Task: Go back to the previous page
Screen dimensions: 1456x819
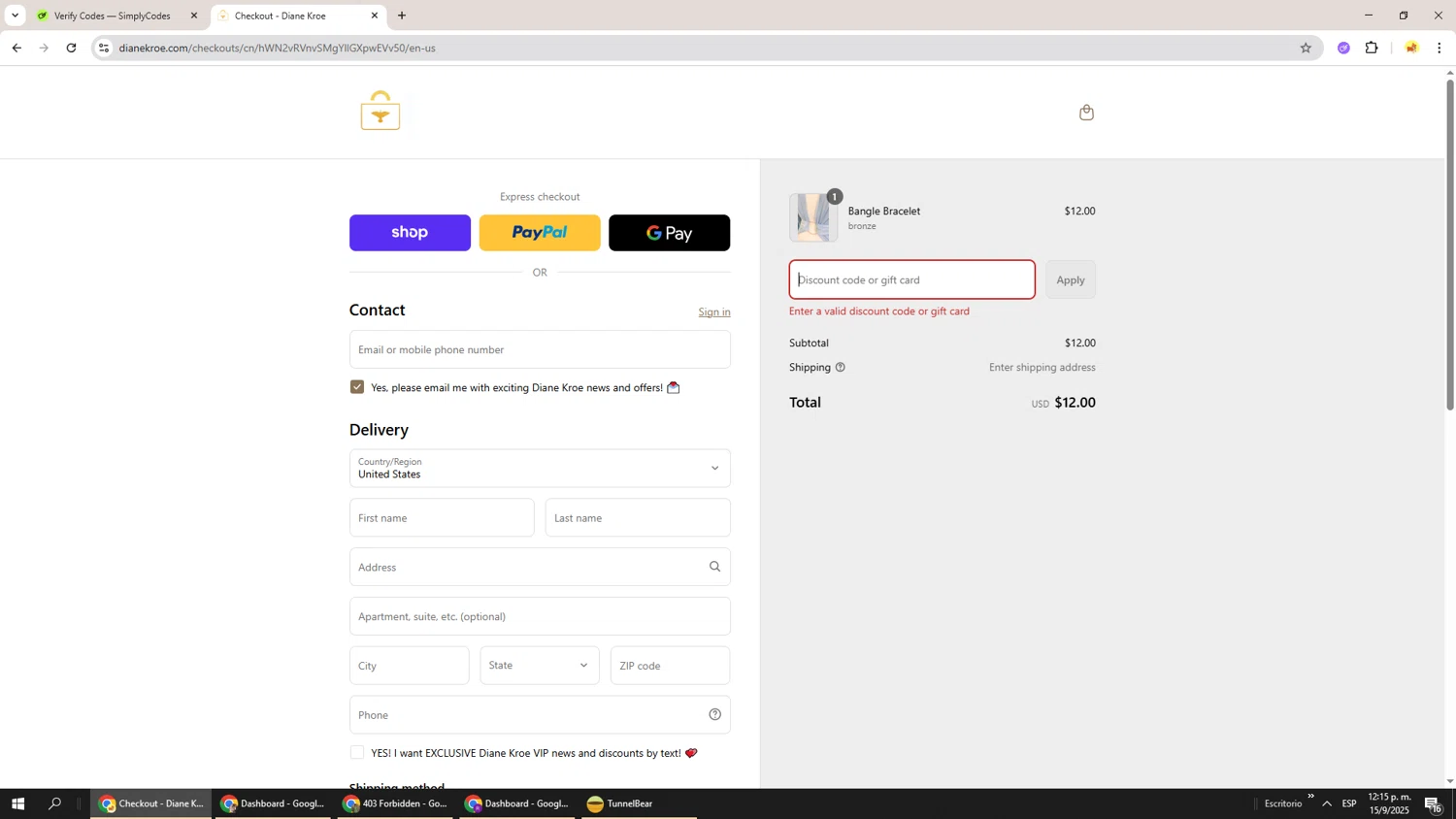Action: coord(17,48)
